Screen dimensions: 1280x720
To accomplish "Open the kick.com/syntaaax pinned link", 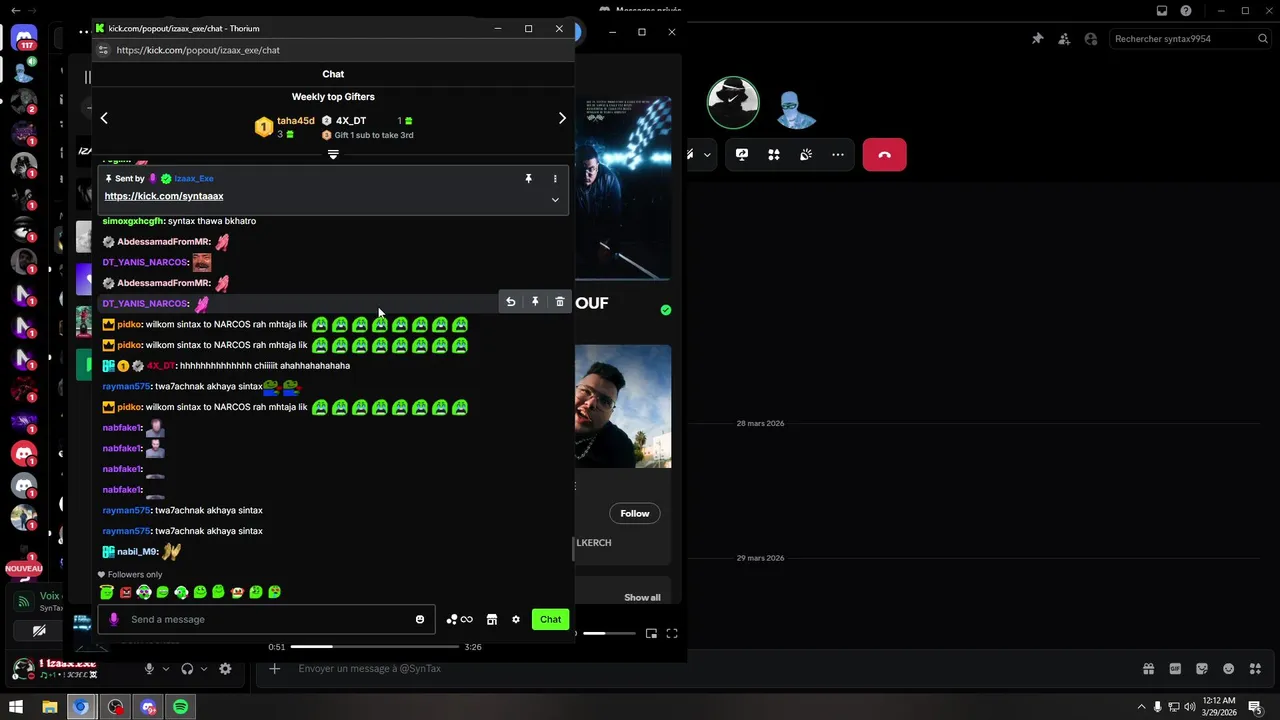I will click(x=164, y=196).
